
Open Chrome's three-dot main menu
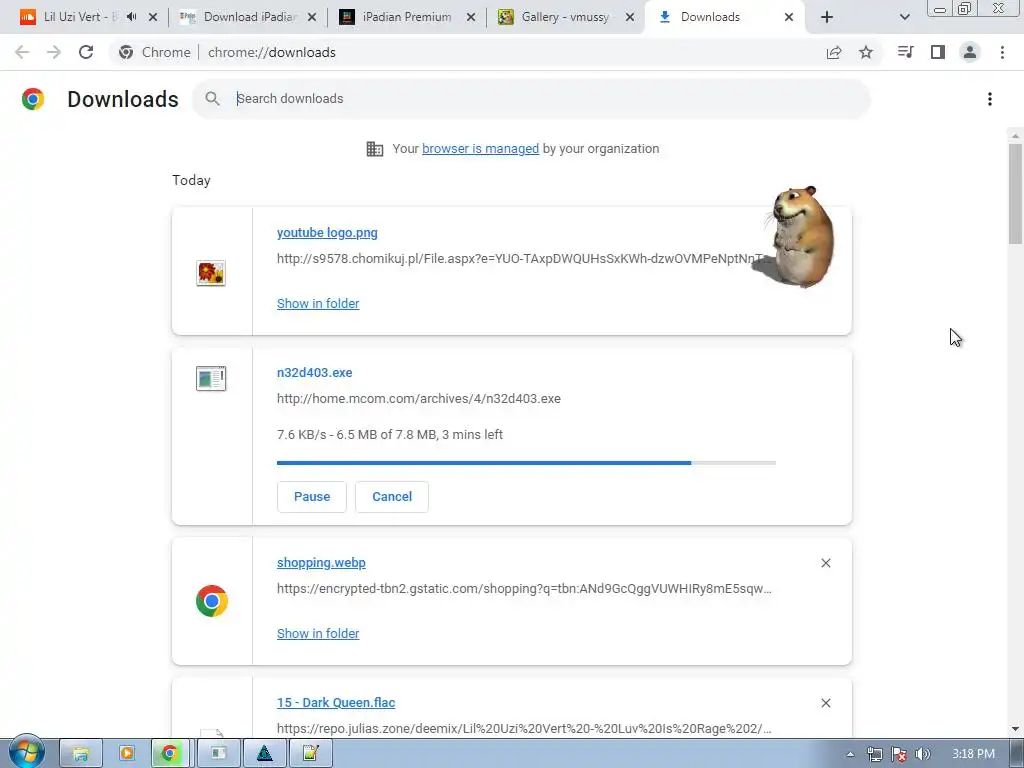click(x=1002, y=52)
